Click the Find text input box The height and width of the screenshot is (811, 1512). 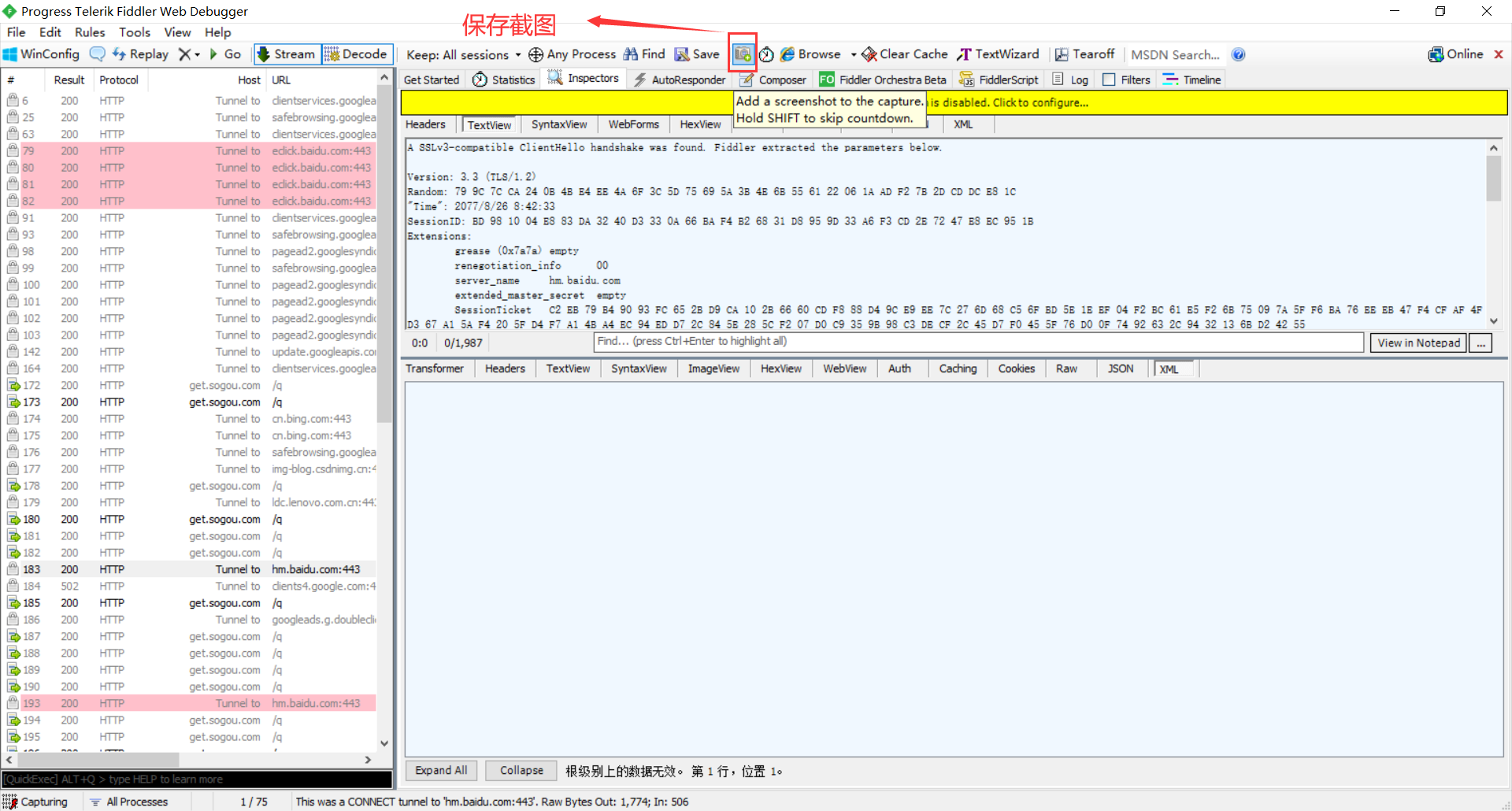point(978,342)
